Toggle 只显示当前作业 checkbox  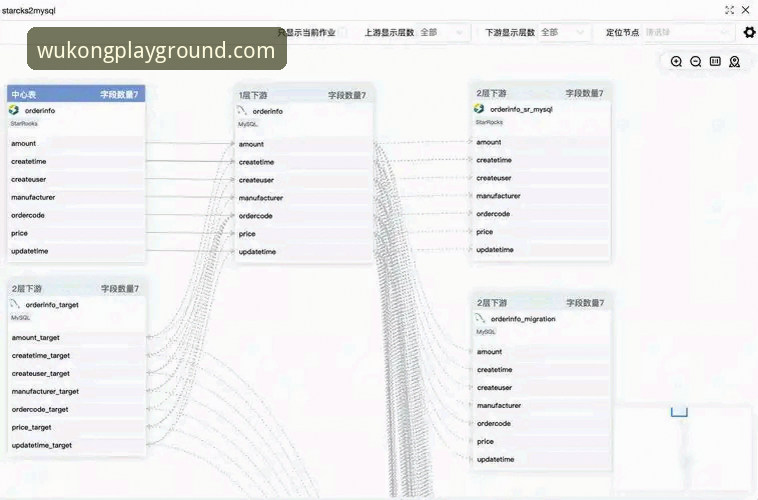point(343,32)
